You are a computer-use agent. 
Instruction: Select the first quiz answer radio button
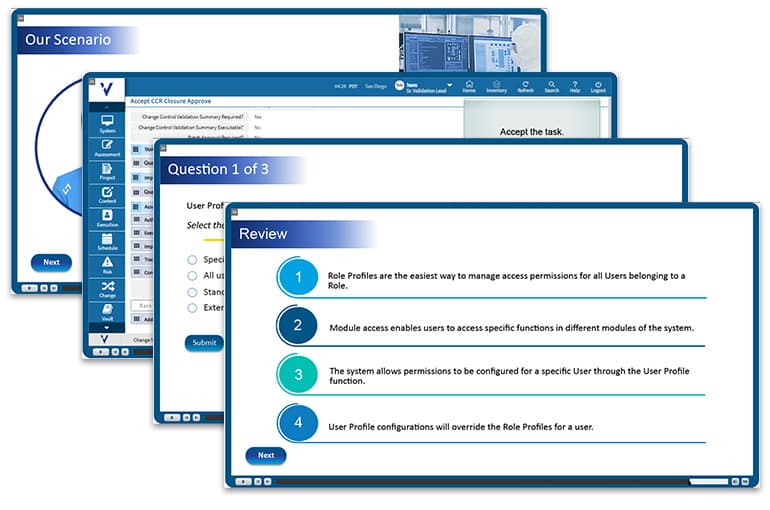tap(192, 259)
